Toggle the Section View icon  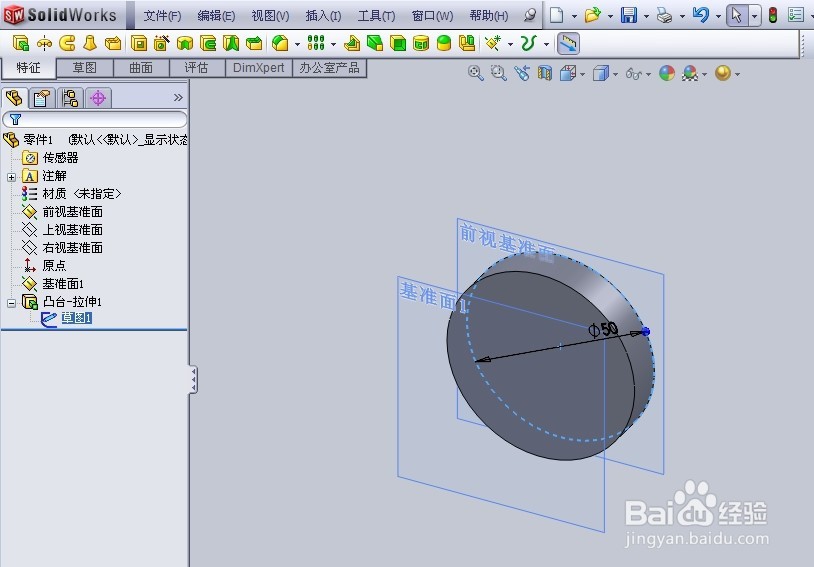545,73
